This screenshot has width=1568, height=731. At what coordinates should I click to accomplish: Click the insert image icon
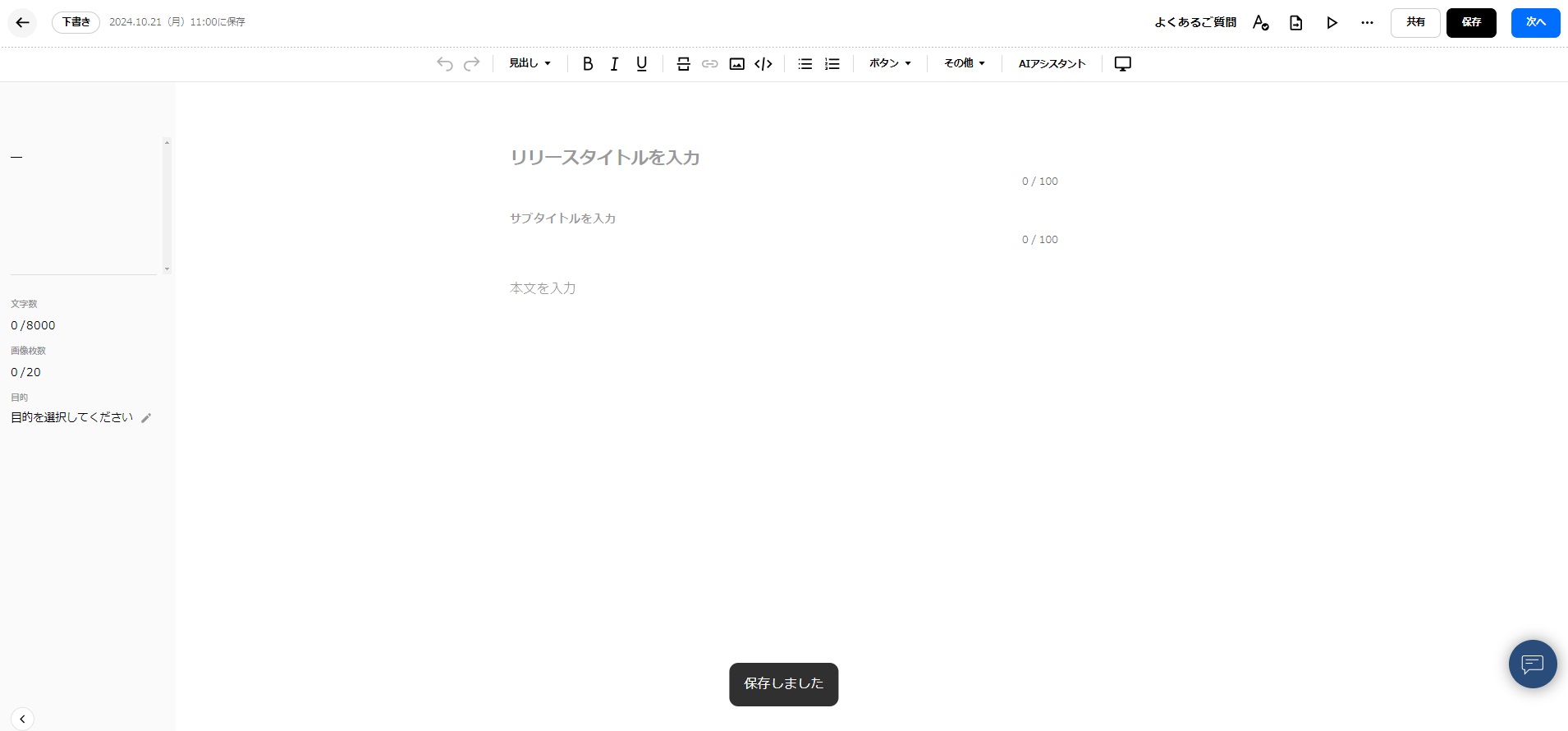pos(737,64)
